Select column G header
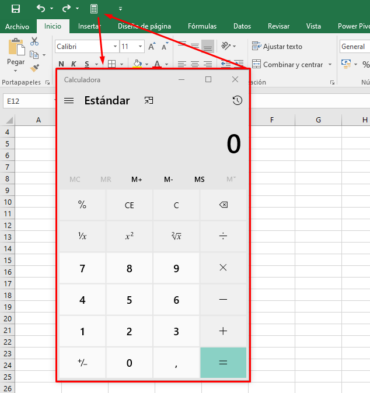 (x=318, y=120)
